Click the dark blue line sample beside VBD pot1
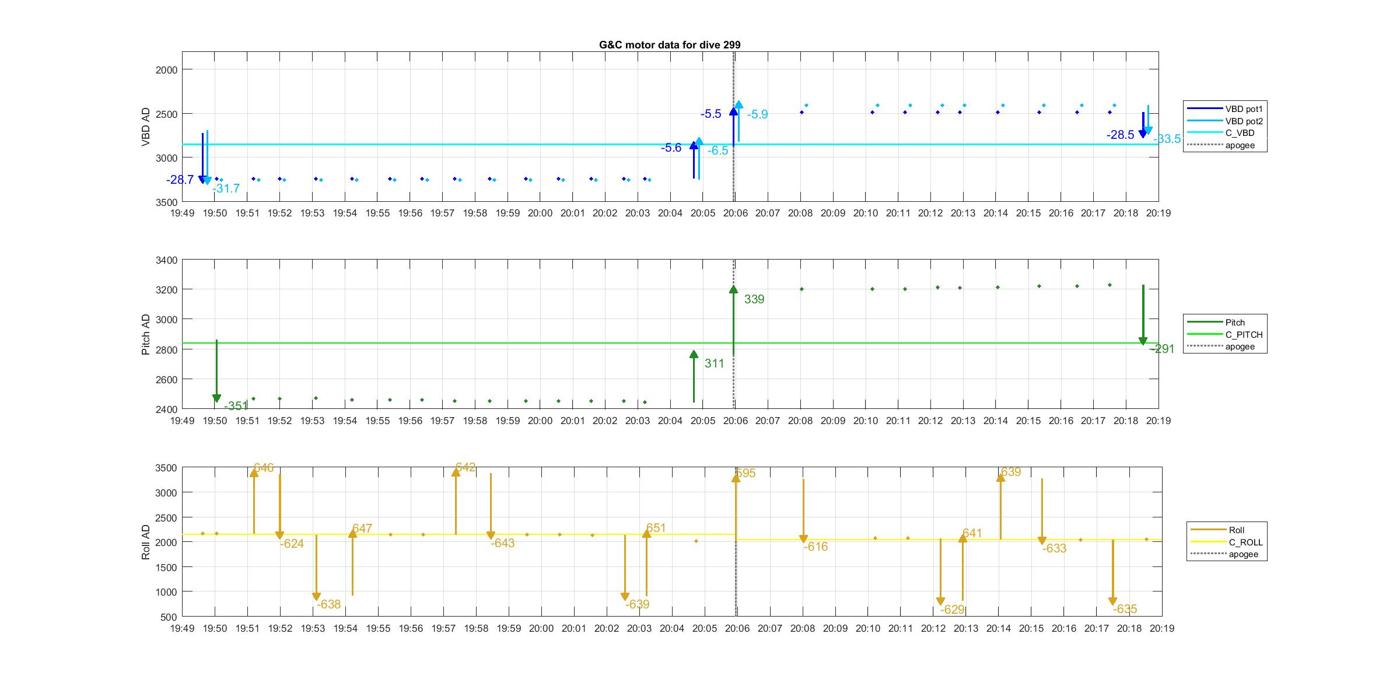The height and width of the screenshot is (693, 1400). [x=1204, y=108]
